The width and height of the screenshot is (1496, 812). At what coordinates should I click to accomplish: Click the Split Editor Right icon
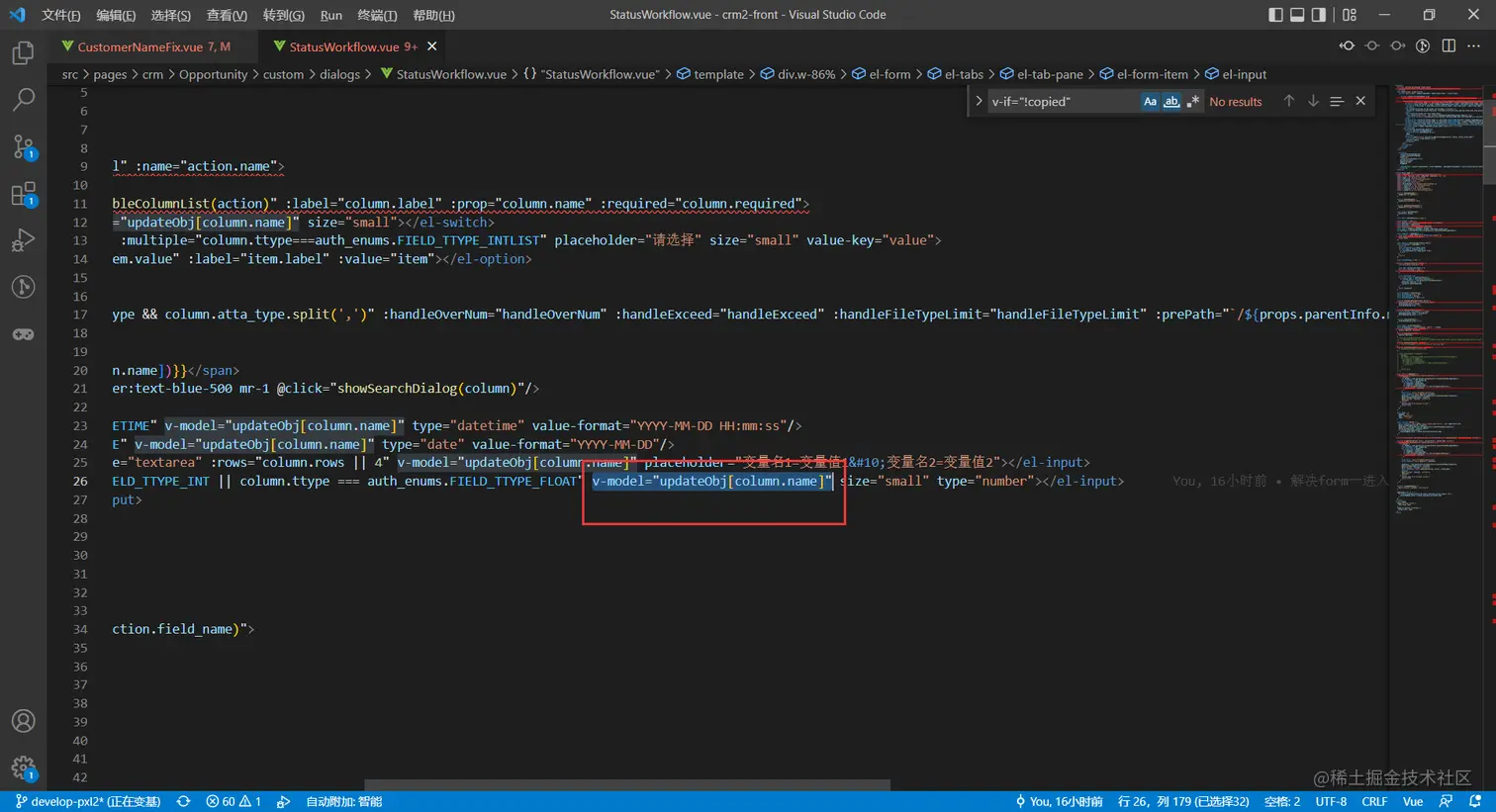pos(1449,46)
